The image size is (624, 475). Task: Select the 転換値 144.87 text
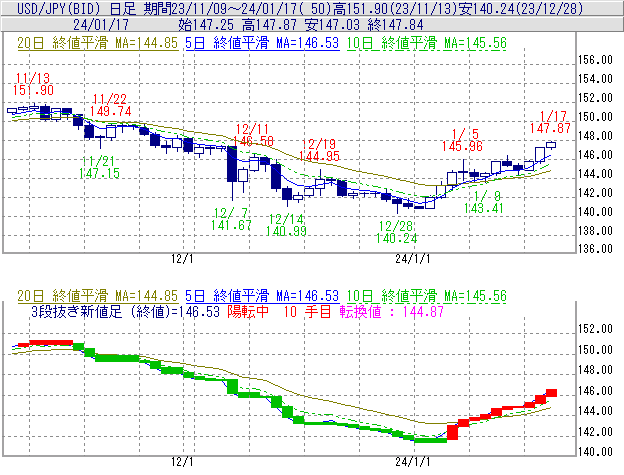tap(392, 311)
